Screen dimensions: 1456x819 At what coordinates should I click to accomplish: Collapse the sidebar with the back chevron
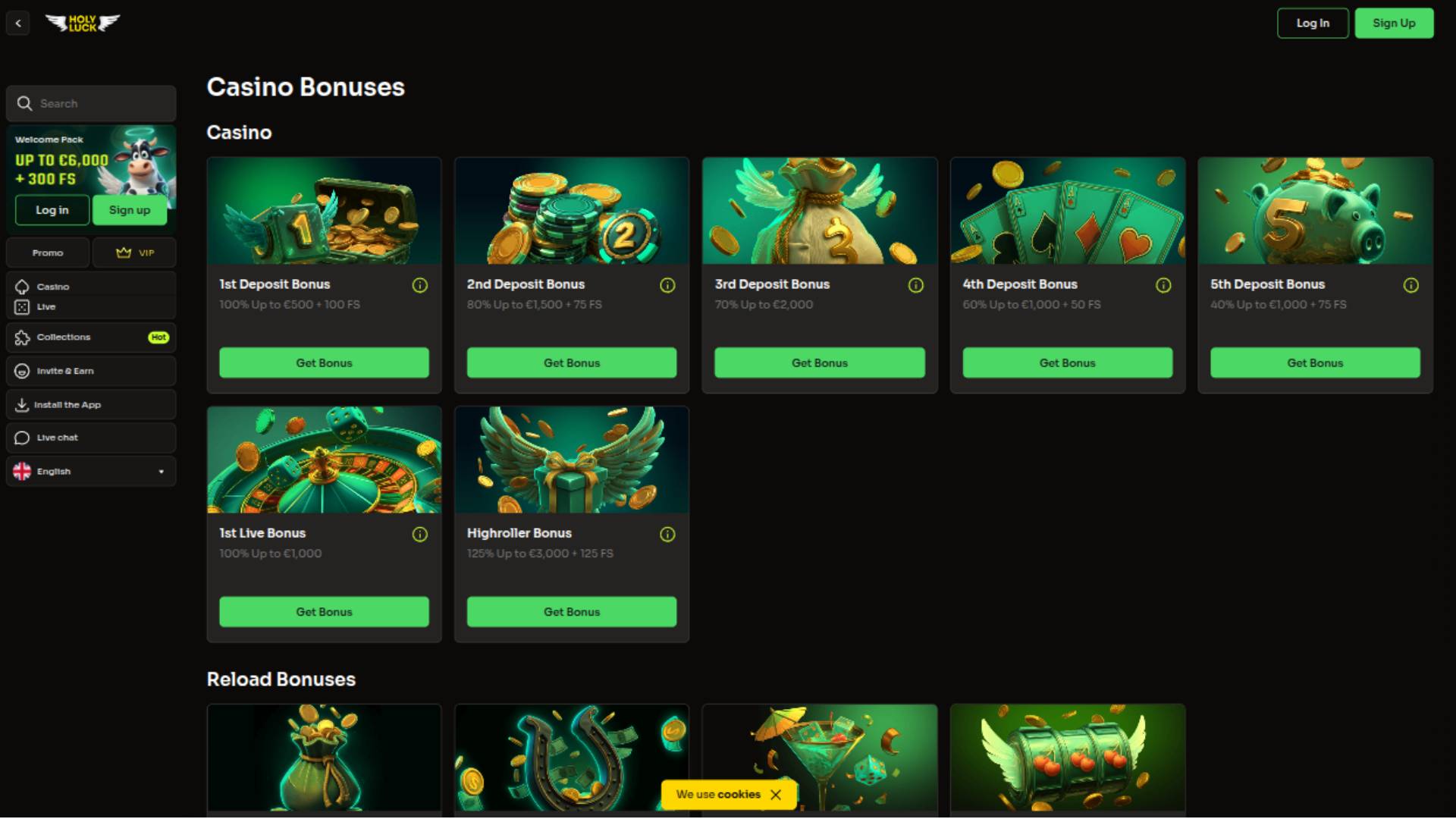click(18, 23)
